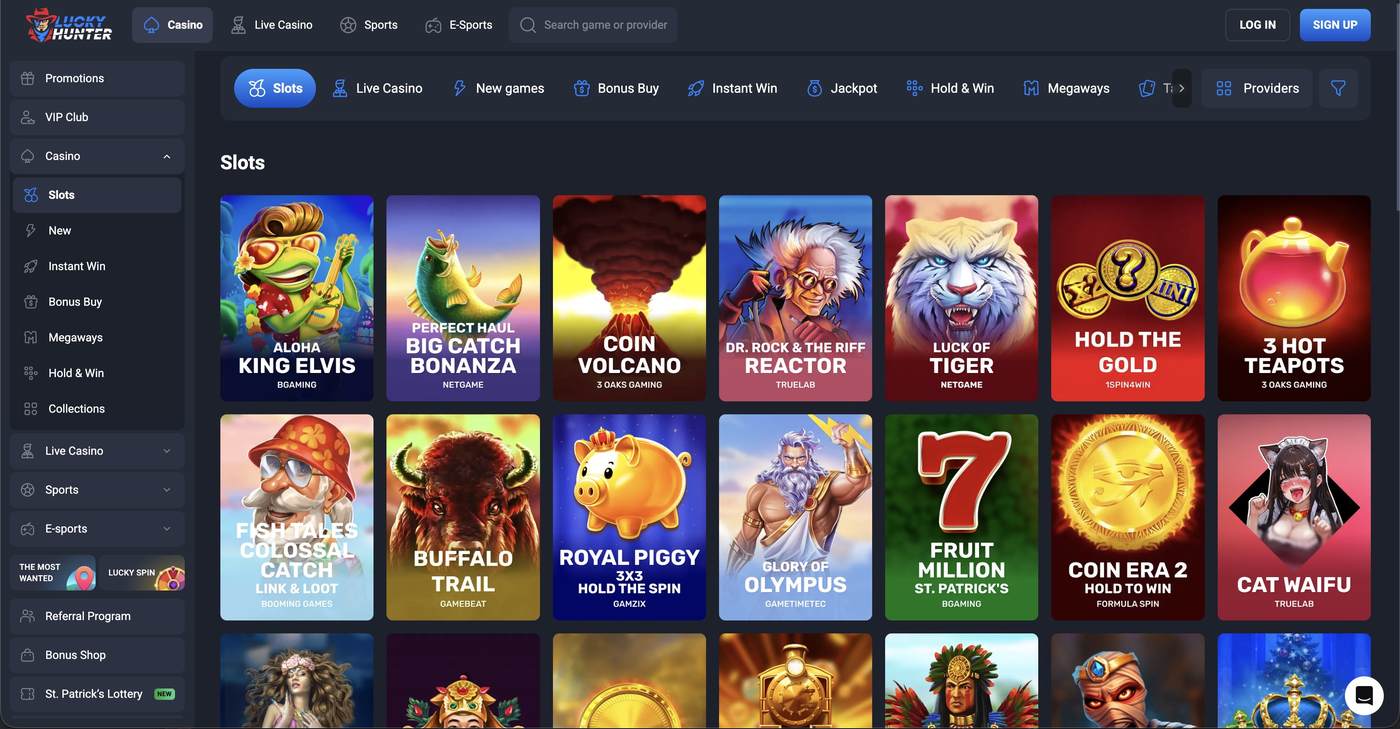Select Megaways in the Casino submenu
This screenshot has width=1400, height=729.
point(97,338)
